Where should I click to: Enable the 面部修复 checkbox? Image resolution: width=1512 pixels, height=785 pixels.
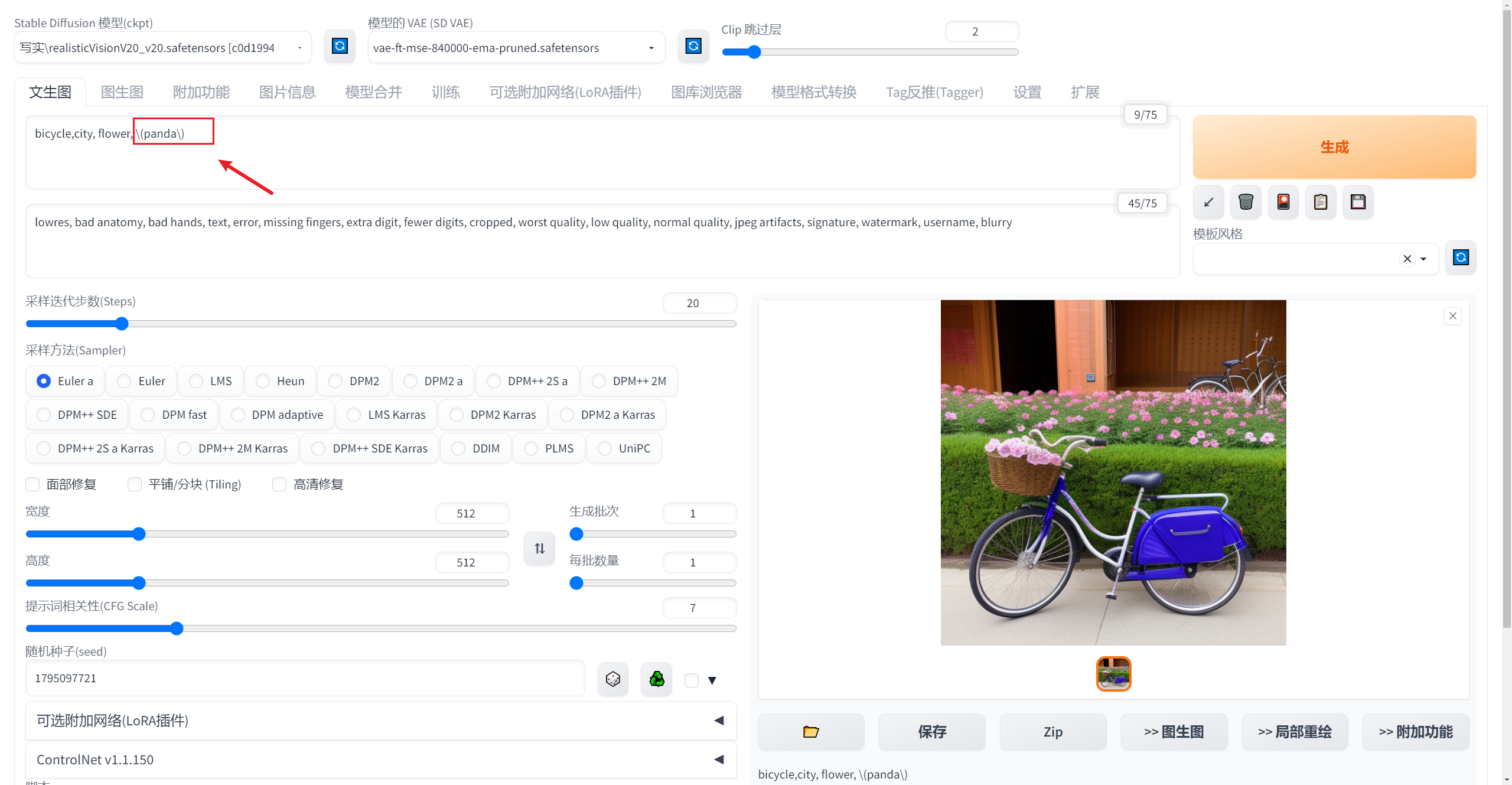pos(33,484)
